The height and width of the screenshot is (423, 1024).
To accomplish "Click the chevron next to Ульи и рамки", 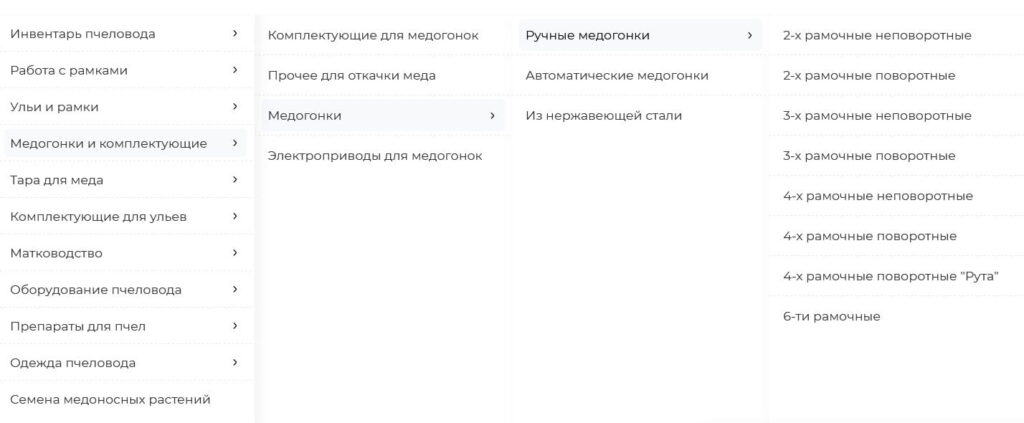I will point(235,106).
